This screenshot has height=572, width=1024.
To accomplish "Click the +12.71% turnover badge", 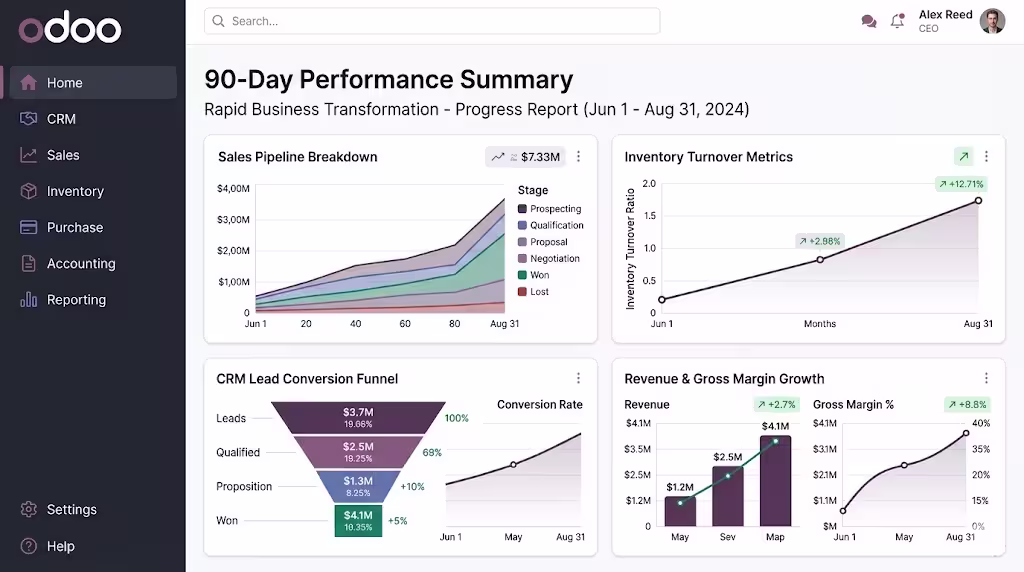I will tap(961, 184).
